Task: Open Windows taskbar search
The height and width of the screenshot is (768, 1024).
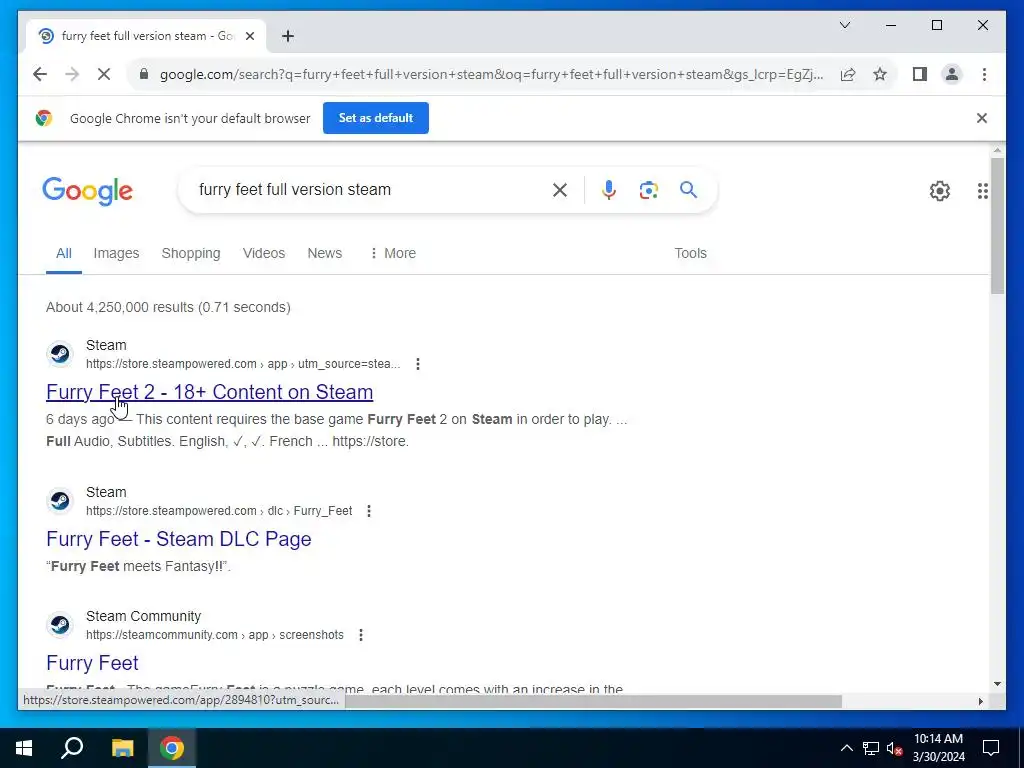Action: point(72,748)
